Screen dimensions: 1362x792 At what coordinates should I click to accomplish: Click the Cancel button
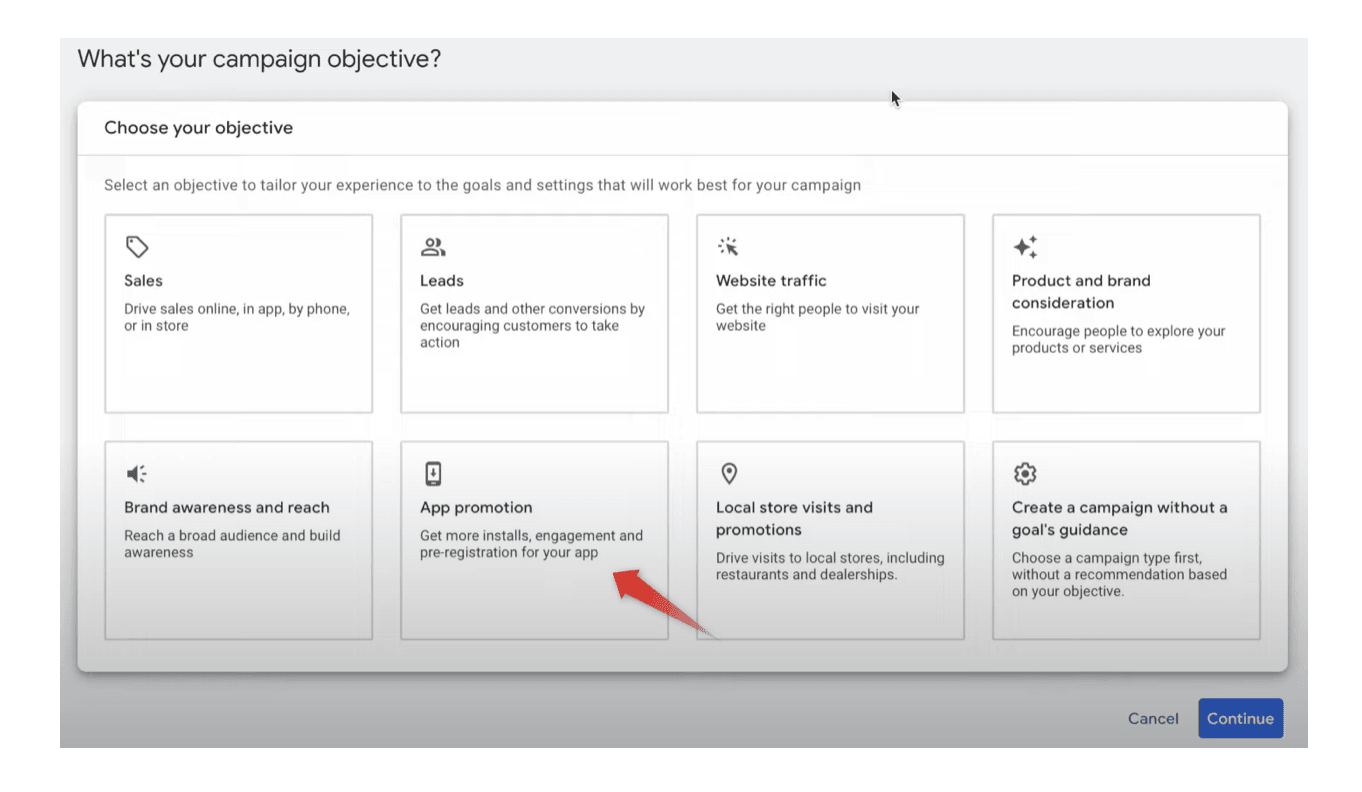click(1153, 718)
